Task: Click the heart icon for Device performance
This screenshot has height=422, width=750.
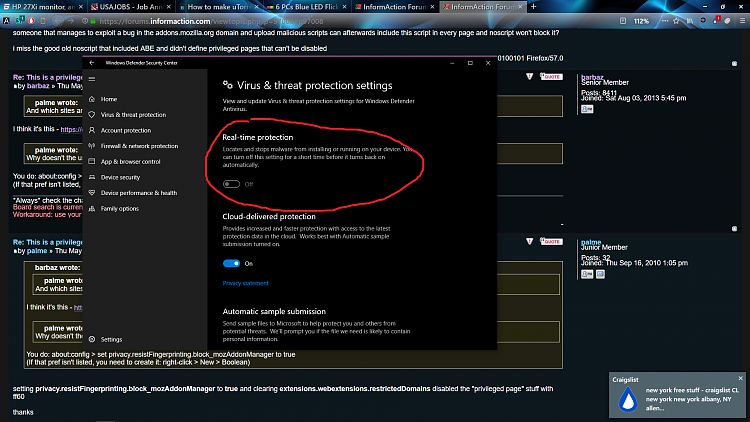Action: pyautogui.click(x=92, y=193)
